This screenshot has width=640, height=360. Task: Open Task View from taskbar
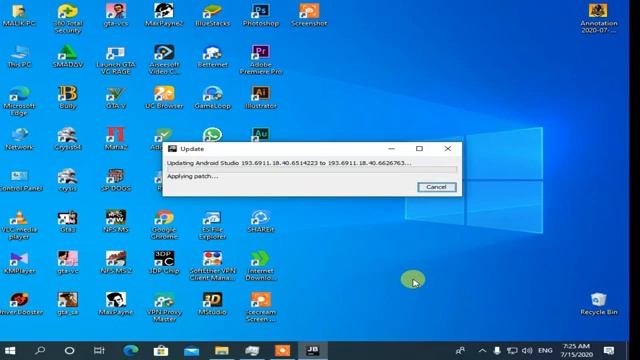tap(99, 351)
